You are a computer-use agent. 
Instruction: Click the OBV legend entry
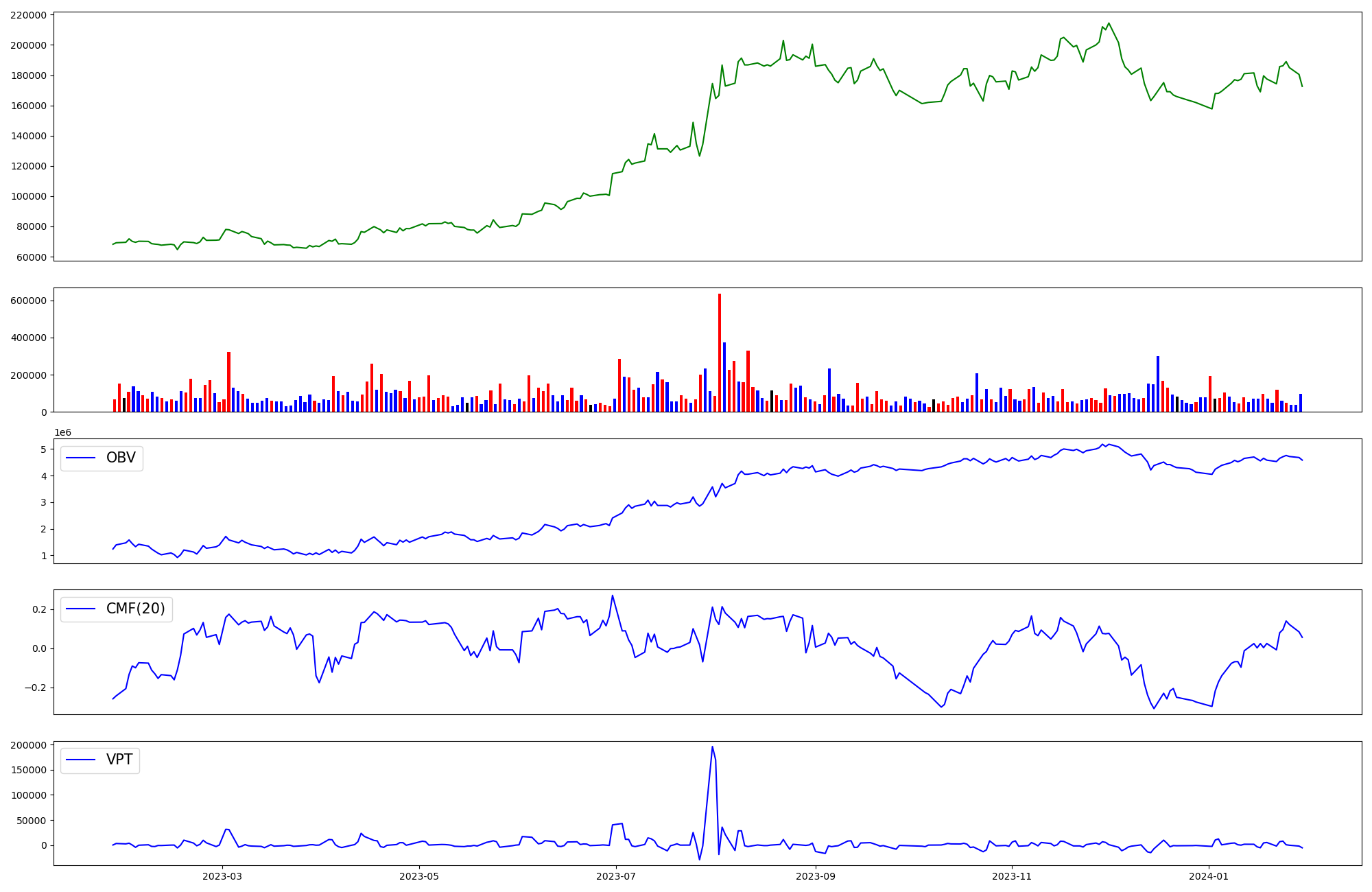pyautogui.click(x=120, y=458)
